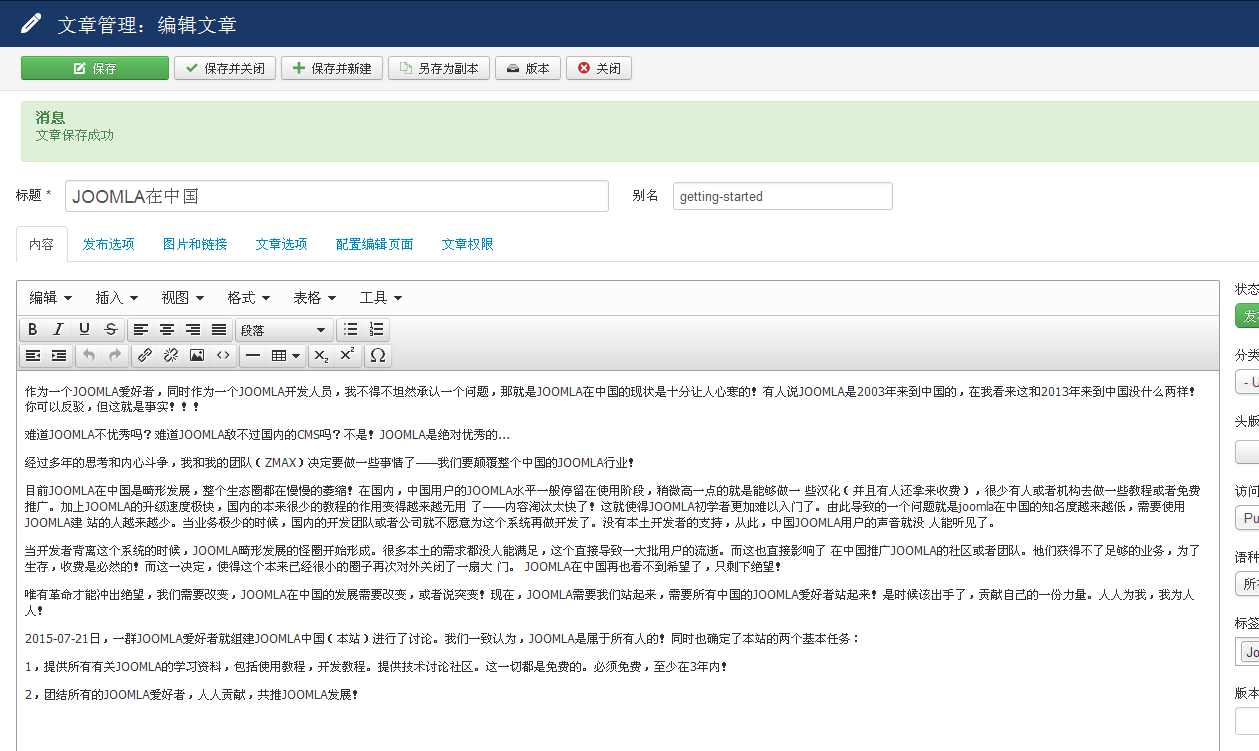Open the HTML source code view
This screenshot has height=751, width=1259.
click(x=223, y=355)
